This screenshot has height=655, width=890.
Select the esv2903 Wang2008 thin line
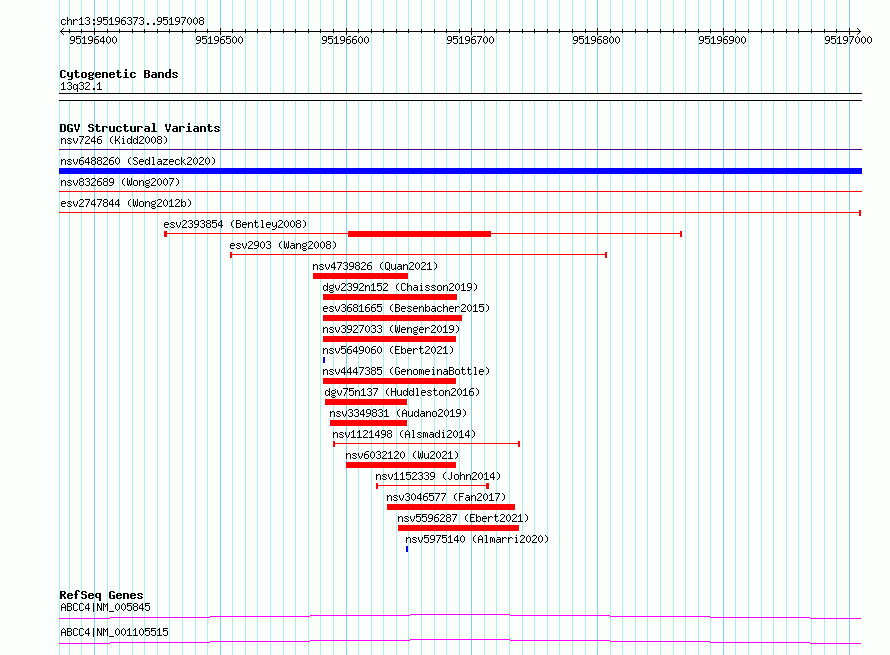(x=418, y=255)
